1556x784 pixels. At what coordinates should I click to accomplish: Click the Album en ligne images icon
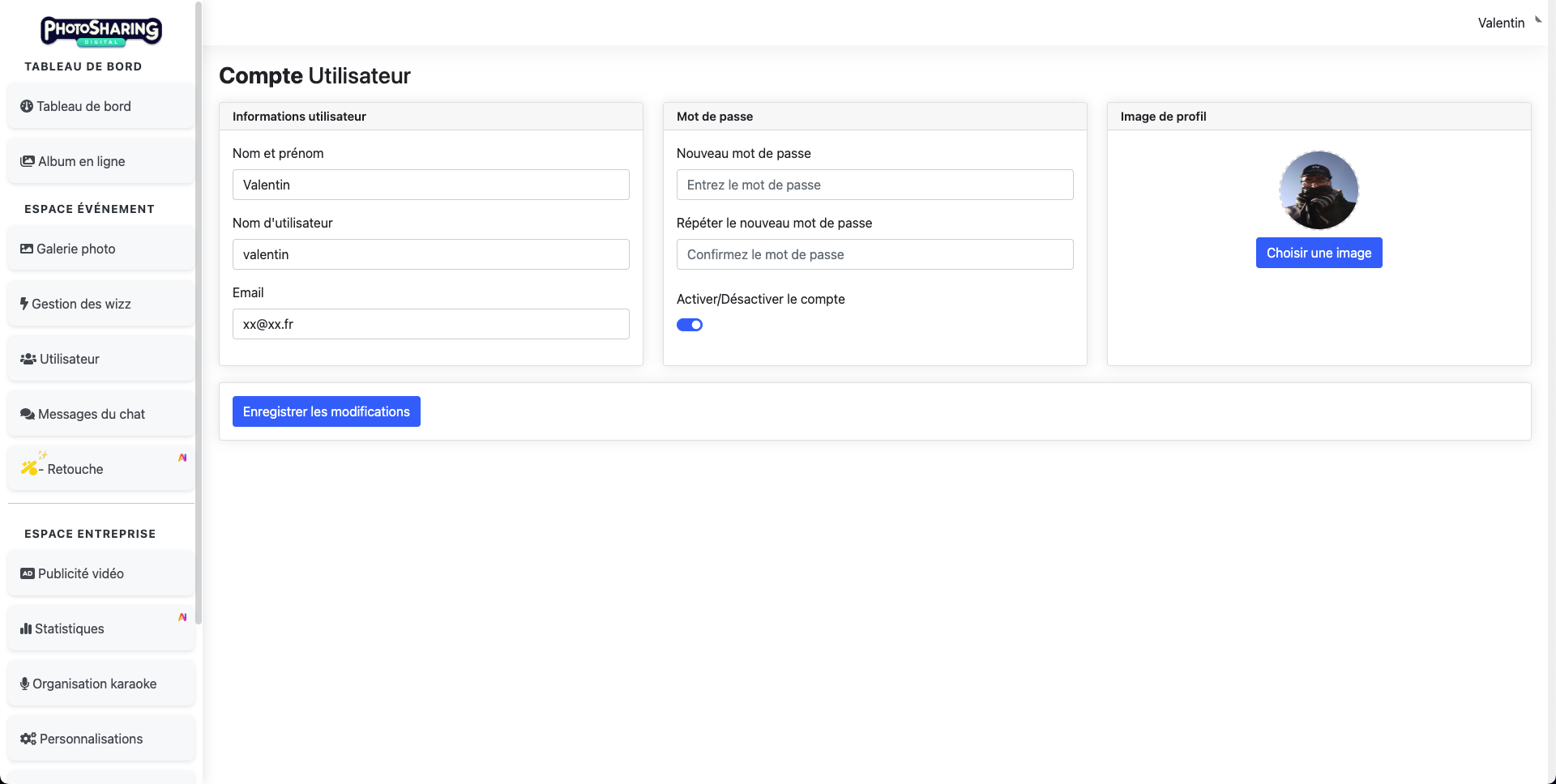click(28, 161)
